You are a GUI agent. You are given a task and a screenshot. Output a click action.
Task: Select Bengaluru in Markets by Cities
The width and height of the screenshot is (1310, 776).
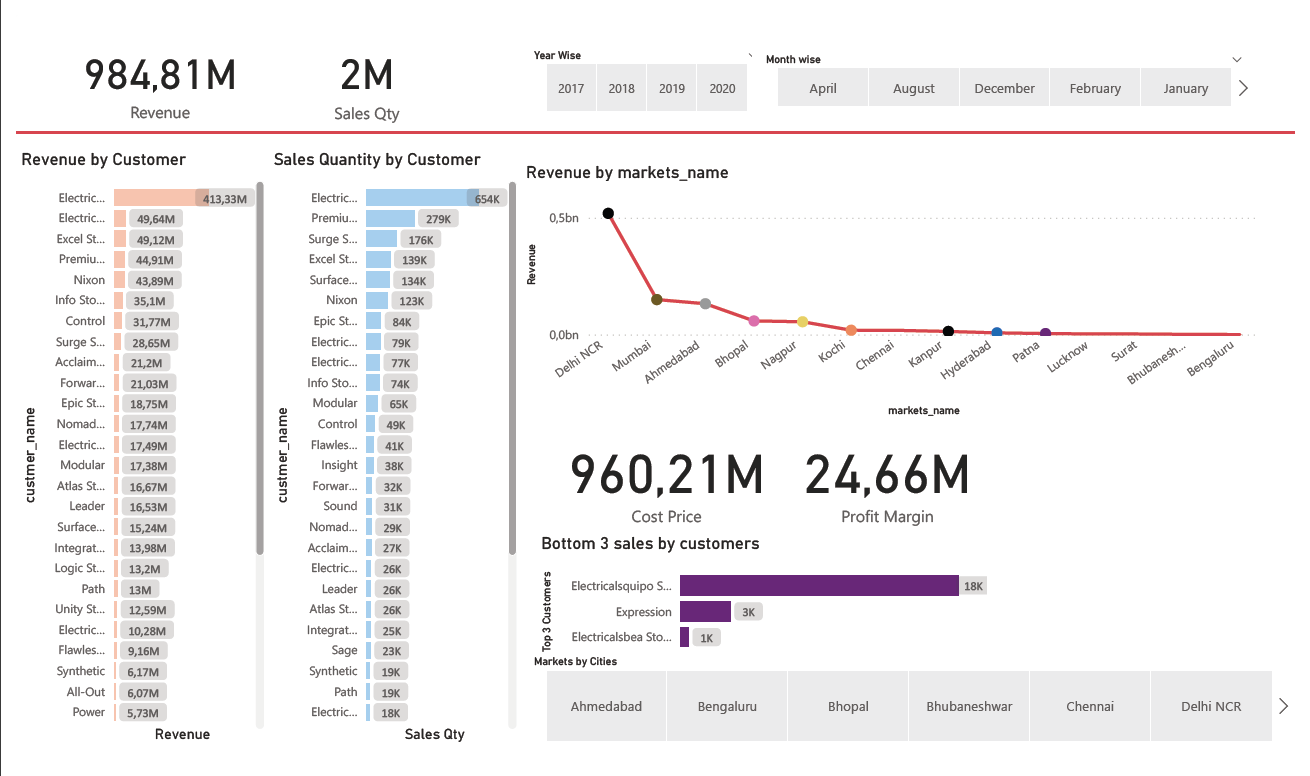726,705
